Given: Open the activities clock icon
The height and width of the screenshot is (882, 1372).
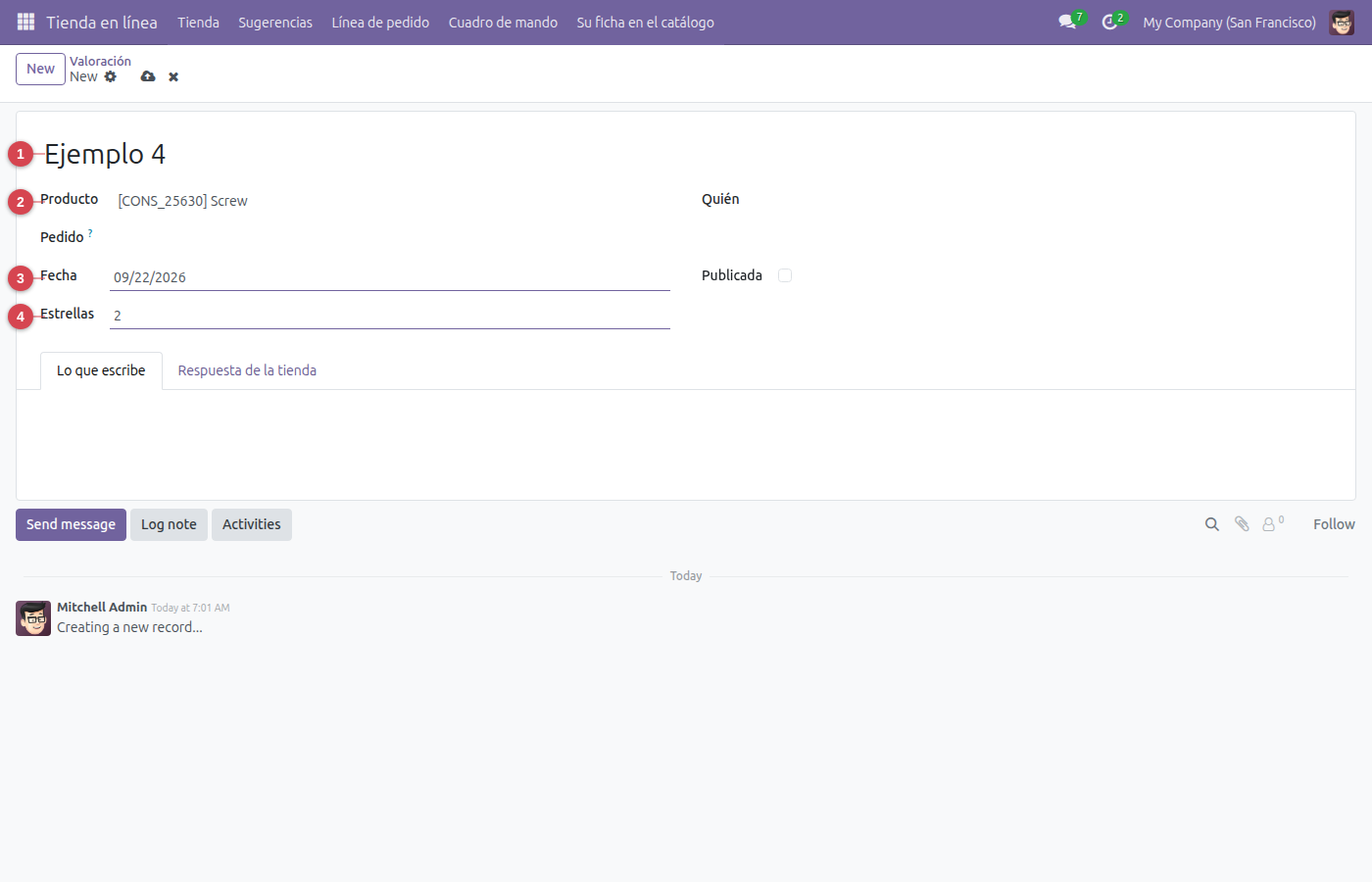Looking at the screenshot, I should (x=1109, y=22).
